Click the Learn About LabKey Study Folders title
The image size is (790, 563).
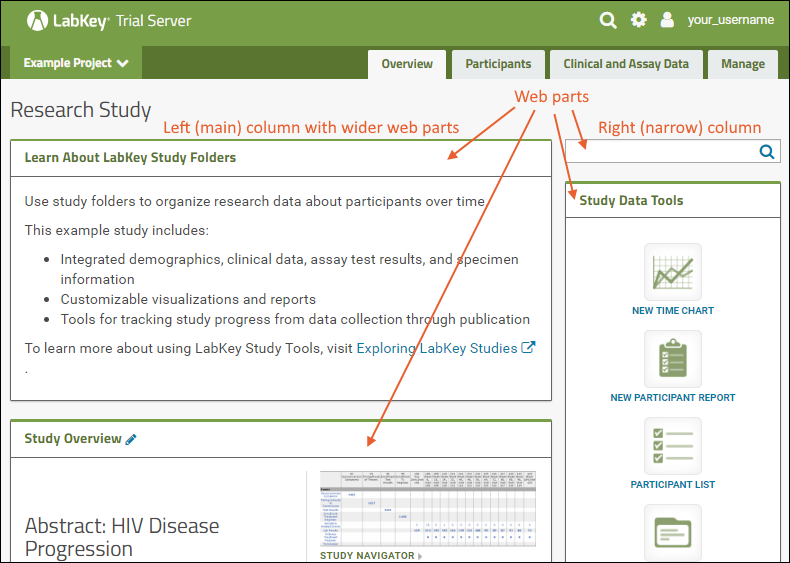coord(130,158)
